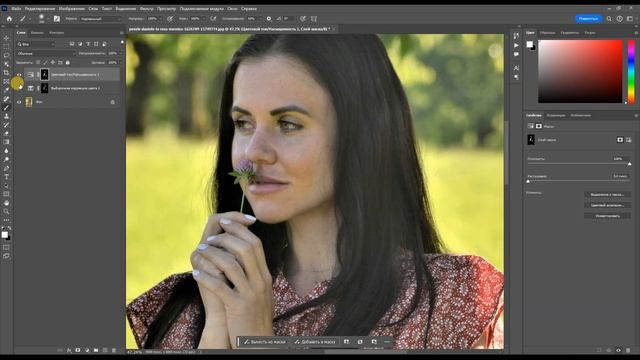This screenshot has height=360, width=640.
Task: Open the Изображение menu
Action: click(72, 8)
